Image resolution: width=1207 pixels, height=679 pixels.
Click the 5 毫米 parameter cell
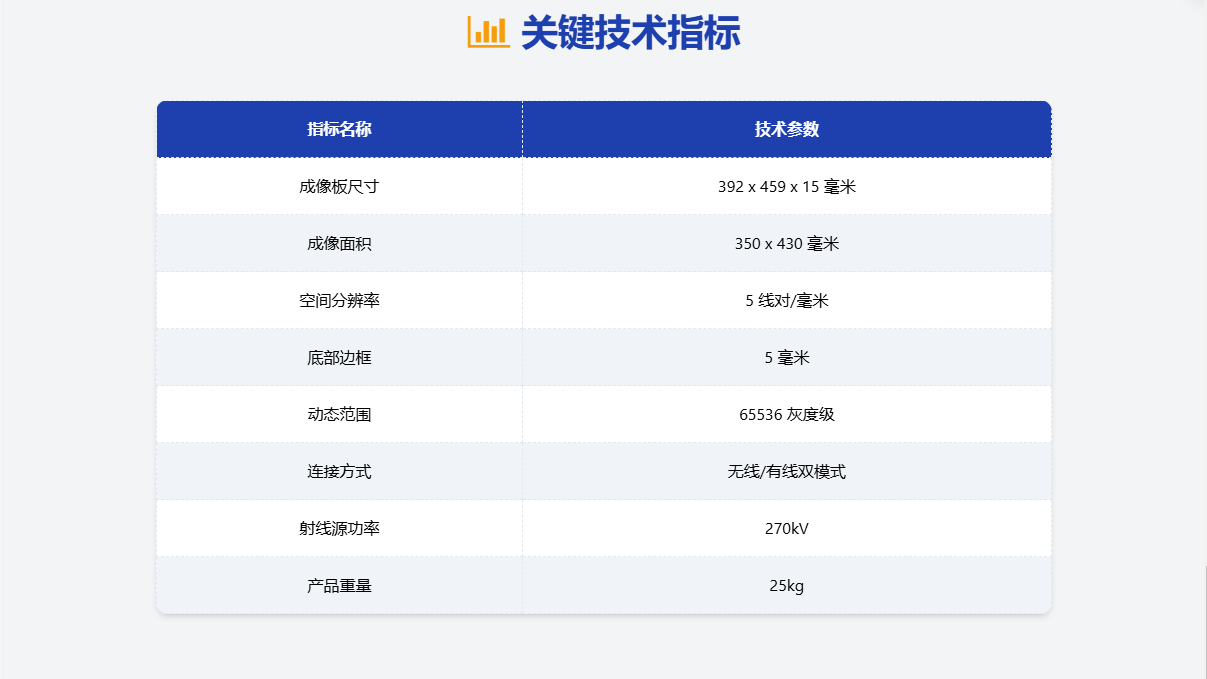(786, 357)
